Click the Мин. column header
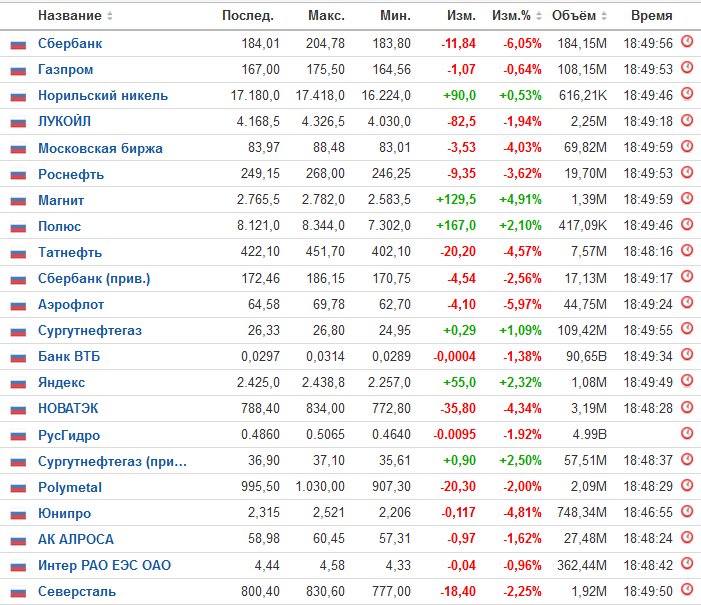 click(395, 16)
